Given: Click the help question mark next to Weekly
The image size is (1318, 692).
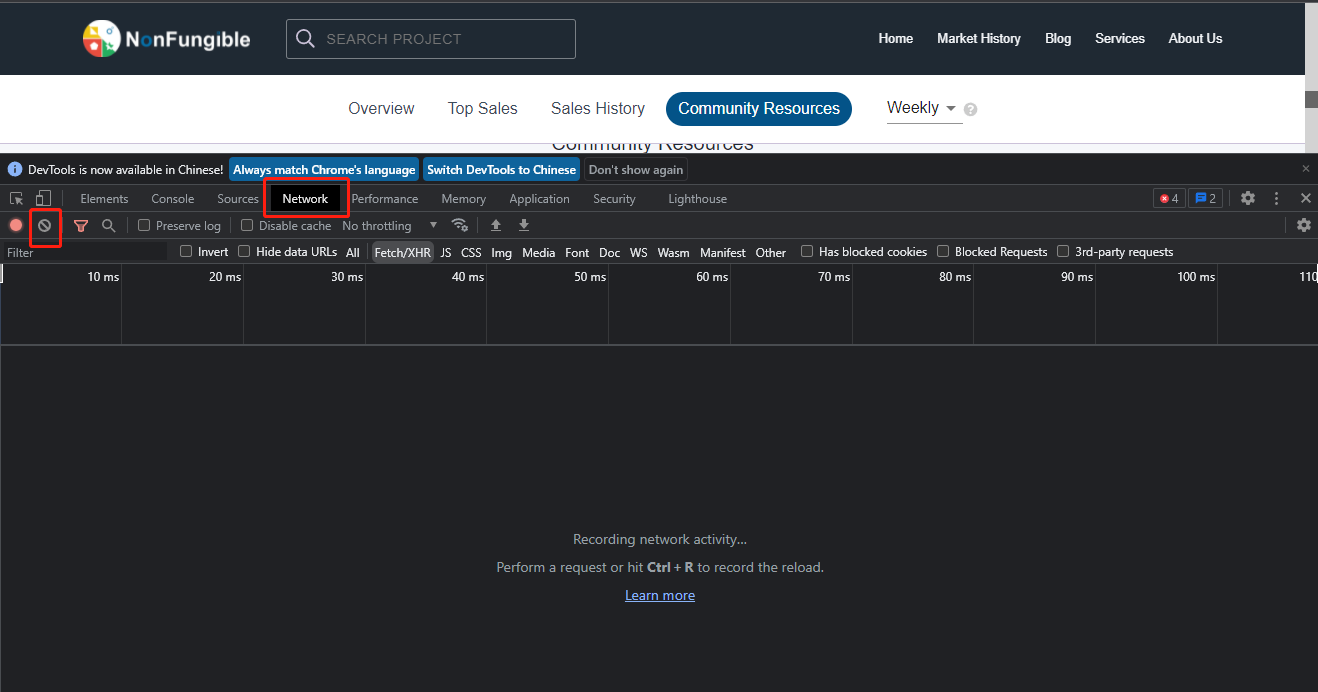Looking at the screenshot, I should click(x=970, y=109).
